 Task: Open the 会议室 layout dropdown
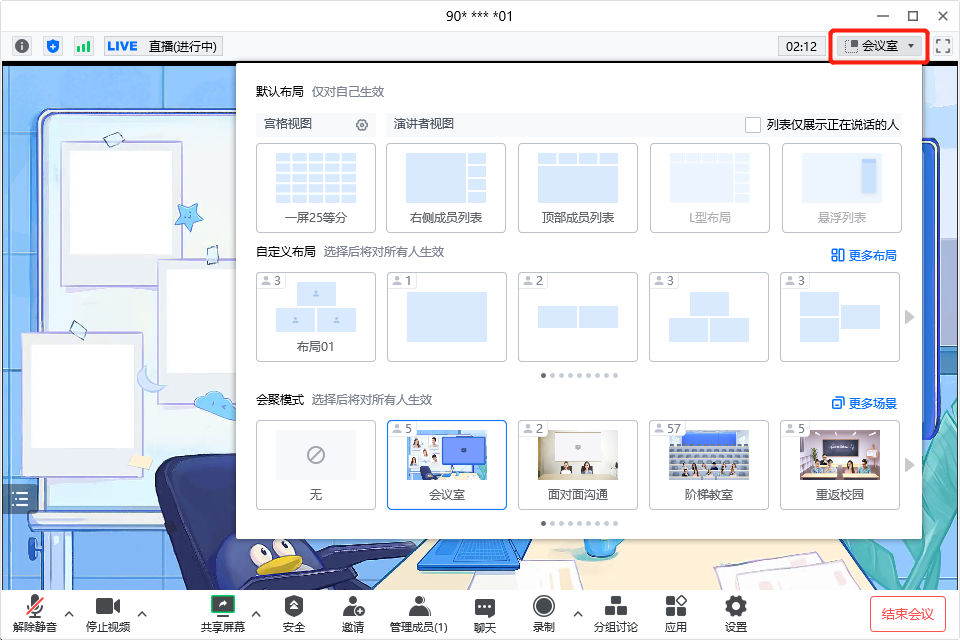coord(879,46)
